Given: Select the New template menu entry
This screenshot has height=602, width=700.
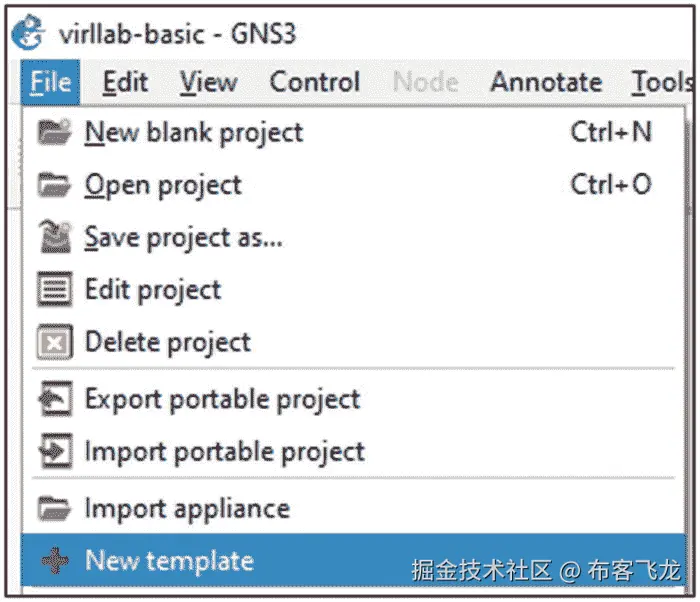Looking at the screenshot, I should point(170,561).
